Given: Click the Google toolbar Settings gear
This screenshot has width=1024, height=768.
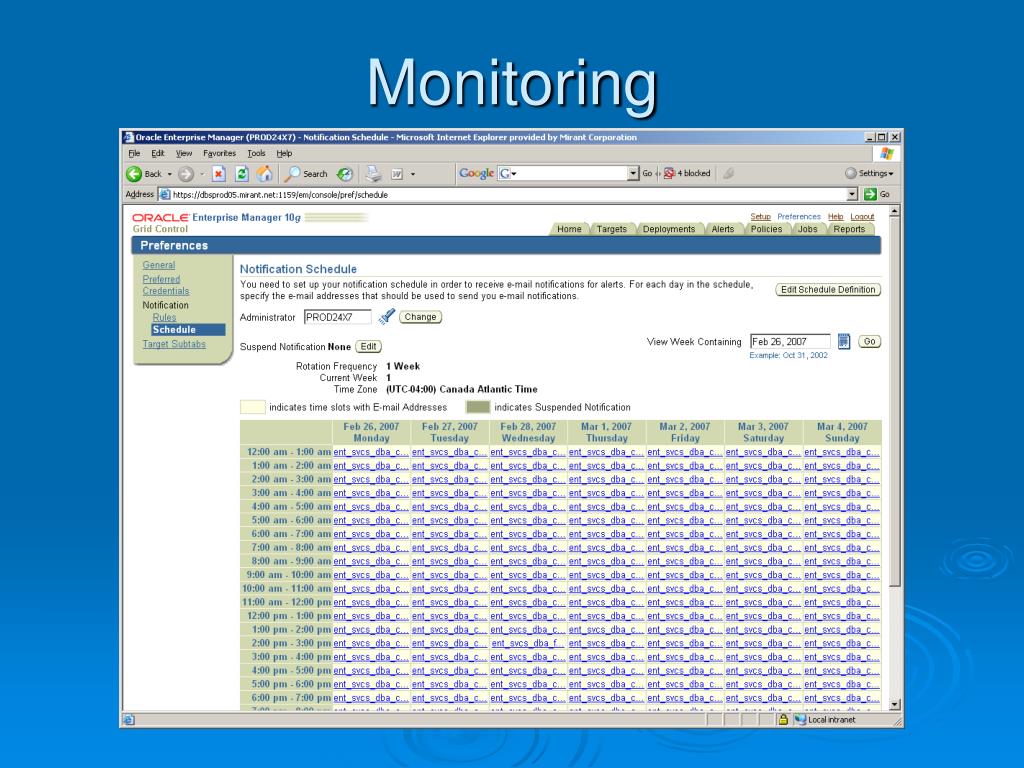Looking at the screenshot, I should [850, 173].
